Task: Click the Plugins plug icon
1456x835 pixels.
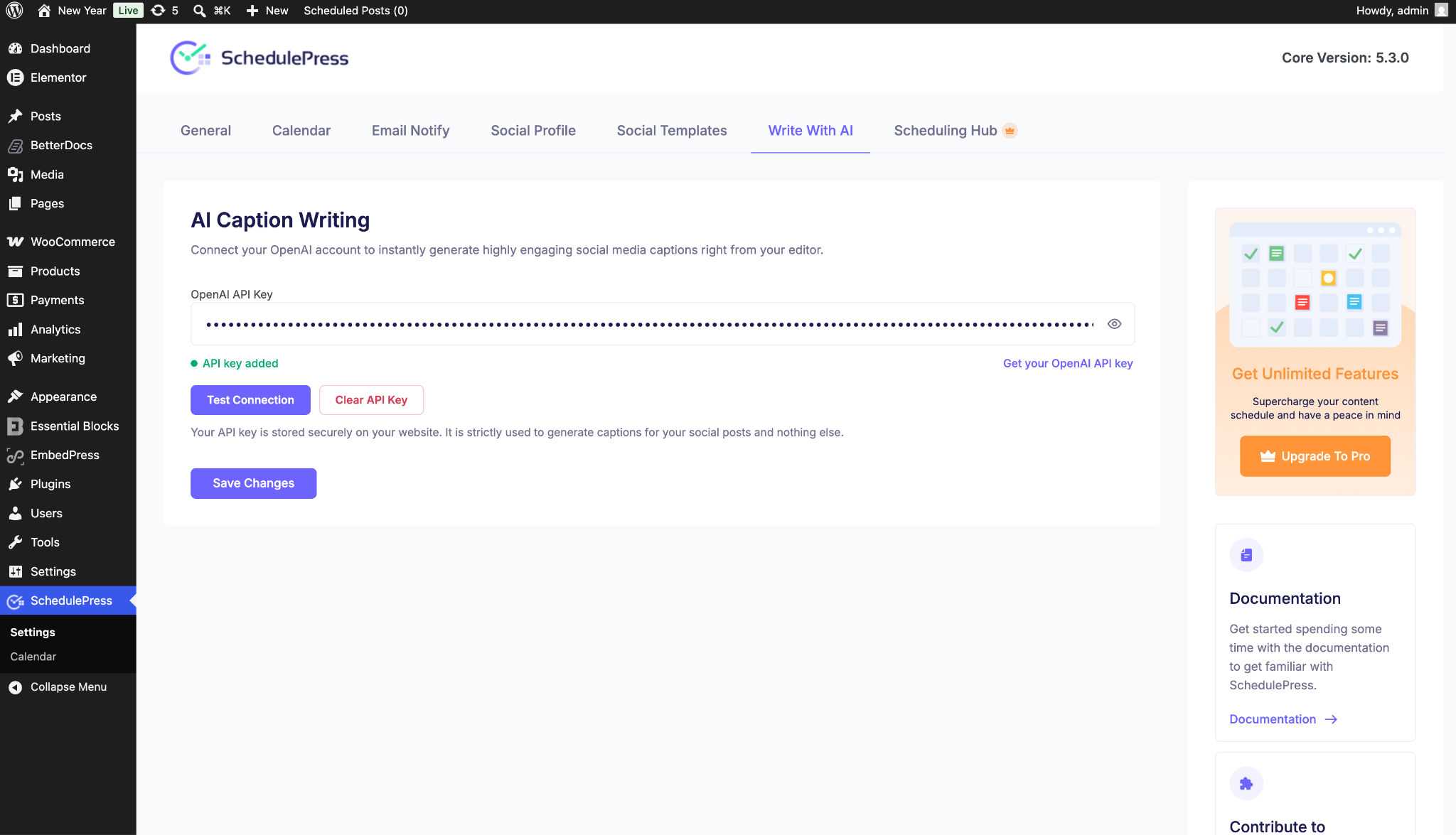Action: tap(15, 484)
